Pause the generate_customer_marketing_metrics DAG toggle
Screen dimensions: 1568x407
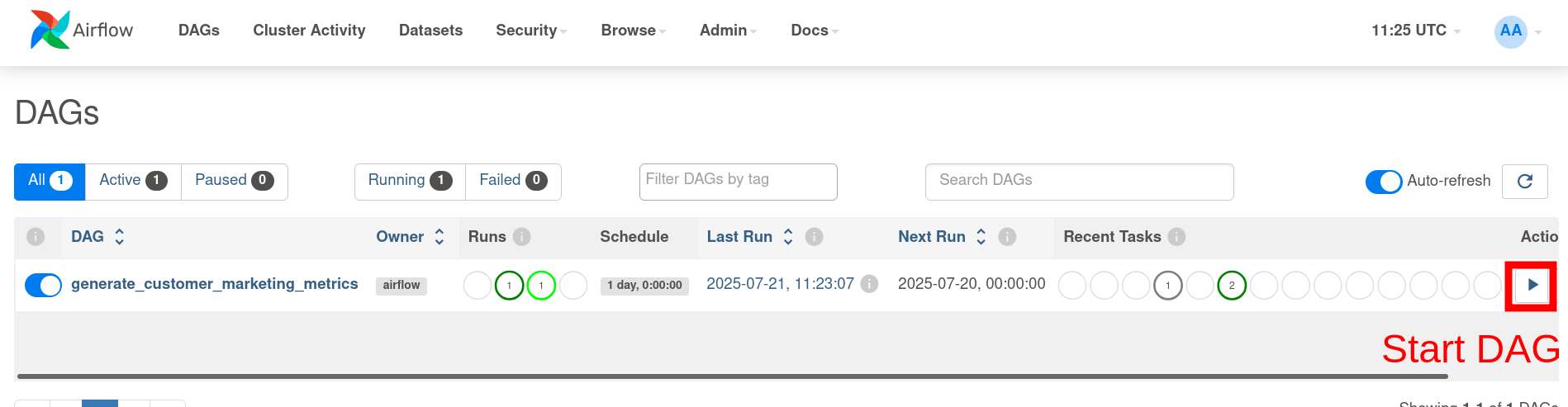pos(43,285)
